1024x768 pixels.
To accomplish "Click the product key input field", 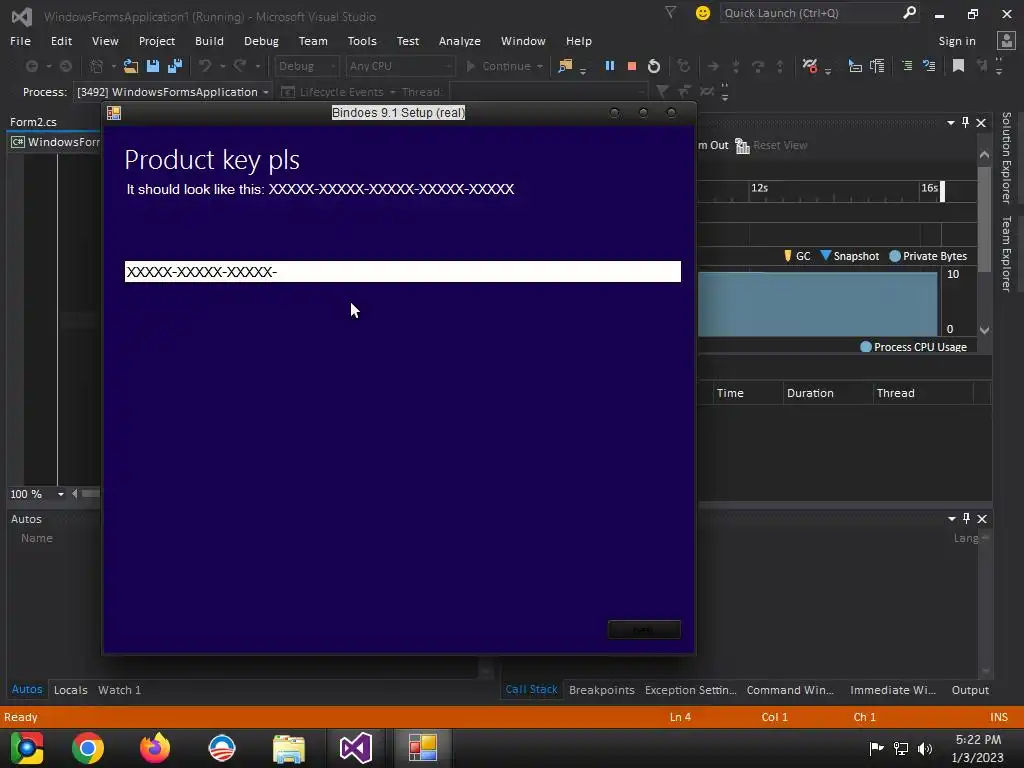I will pyautogui.click(x=403, y=272).
